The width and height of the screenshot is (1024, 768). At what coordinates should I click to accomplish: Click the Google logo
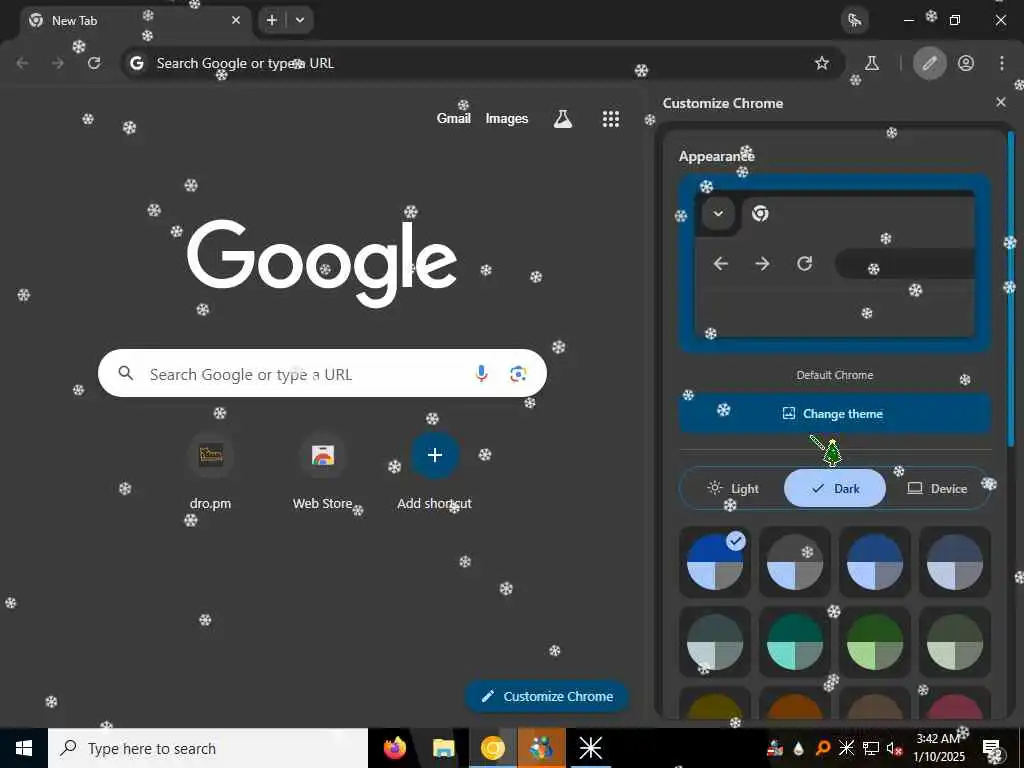pyautogui.click(x=322, y=263)
